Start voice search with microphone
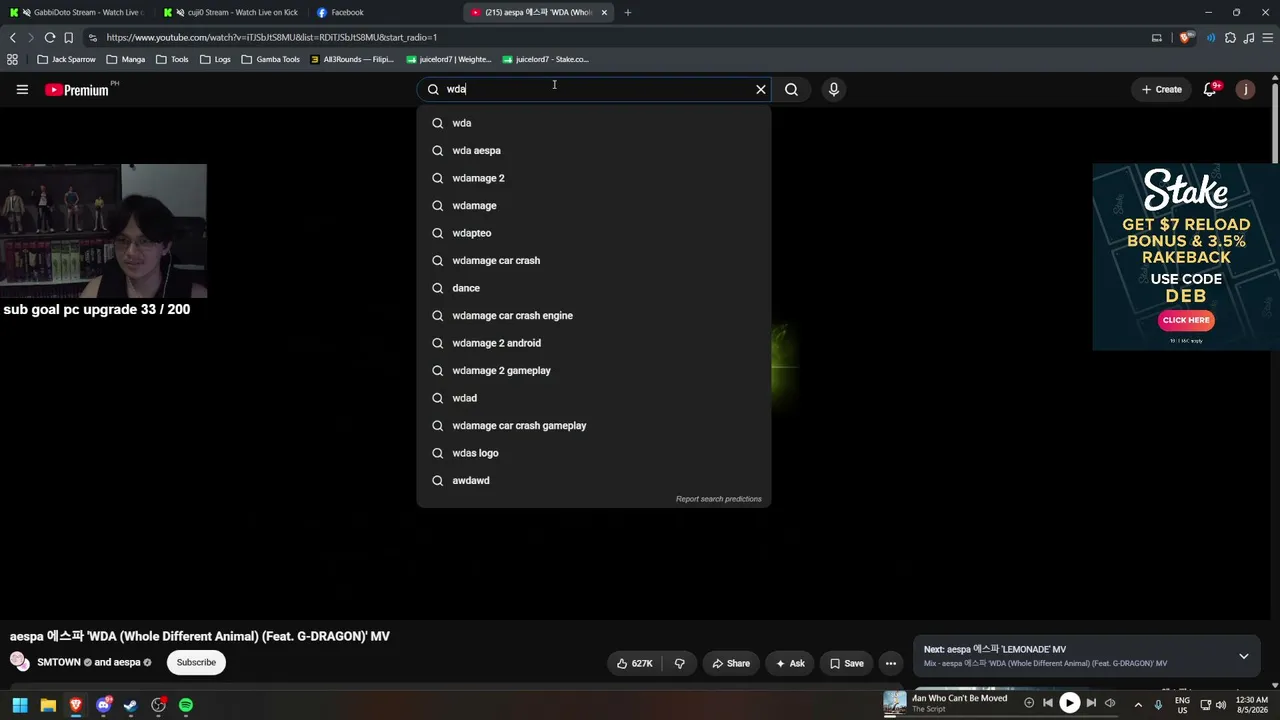Screen dimensions: 1280x720 coord(833,89)
